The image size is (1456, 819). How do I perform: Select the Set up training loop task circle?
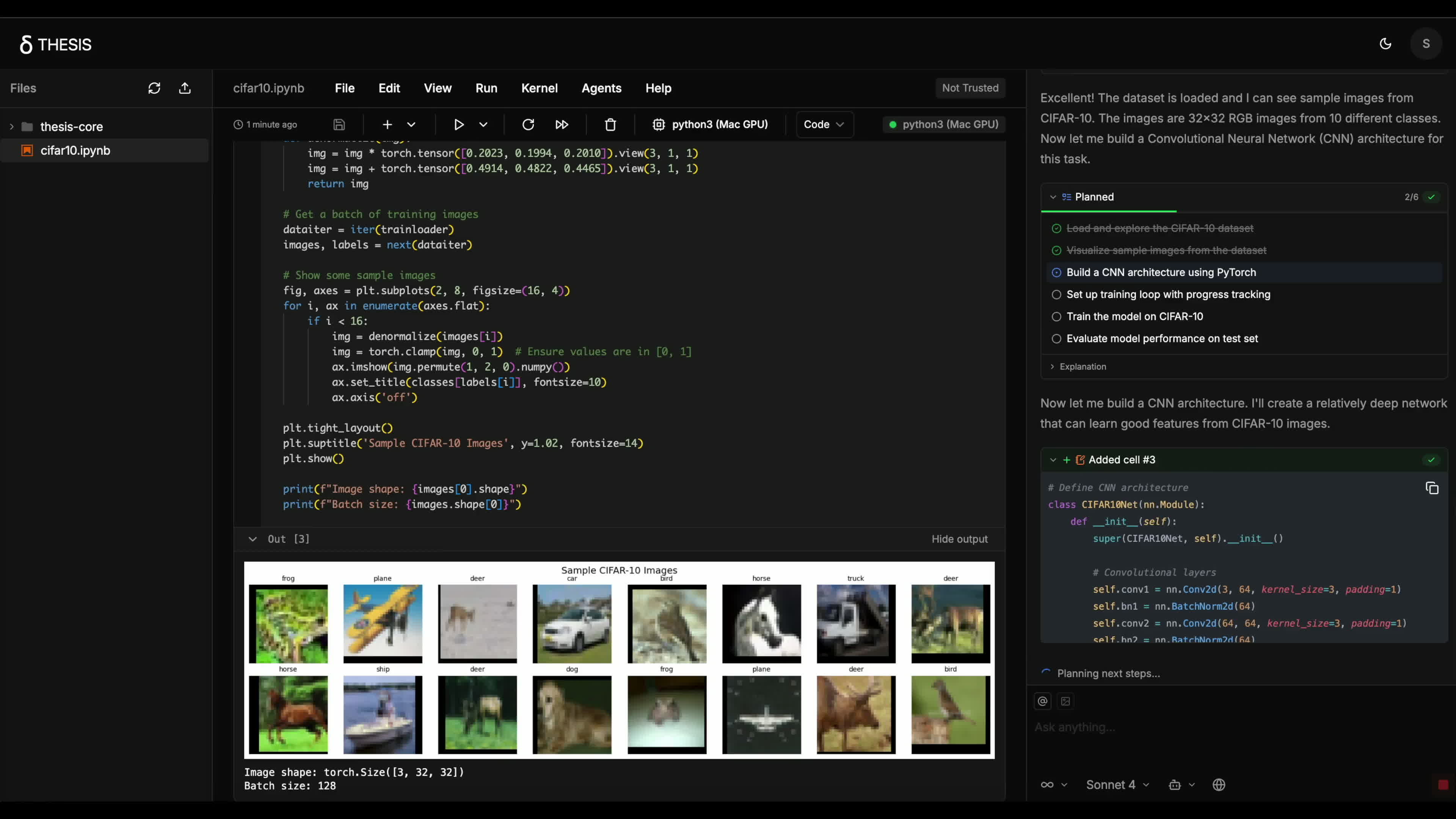[1056, 295]
